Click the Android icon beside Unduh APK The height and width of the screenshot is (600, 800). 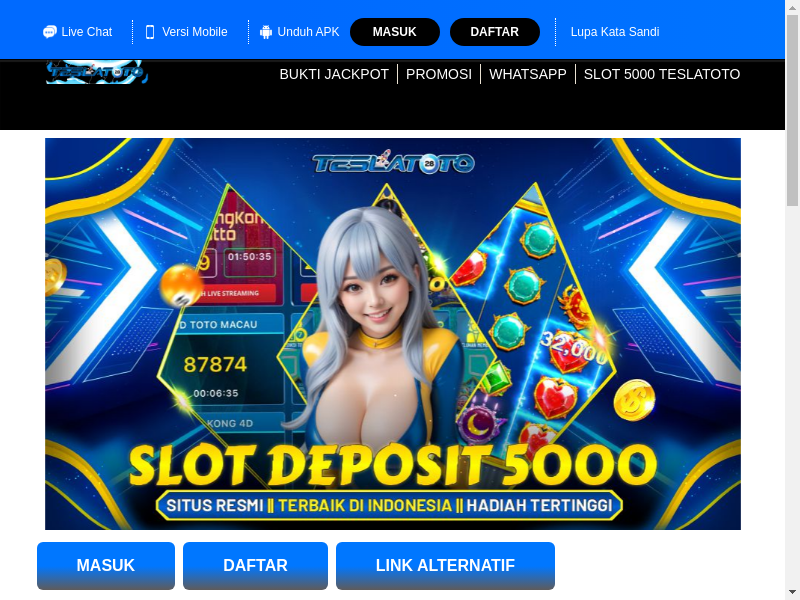point(266,32)
